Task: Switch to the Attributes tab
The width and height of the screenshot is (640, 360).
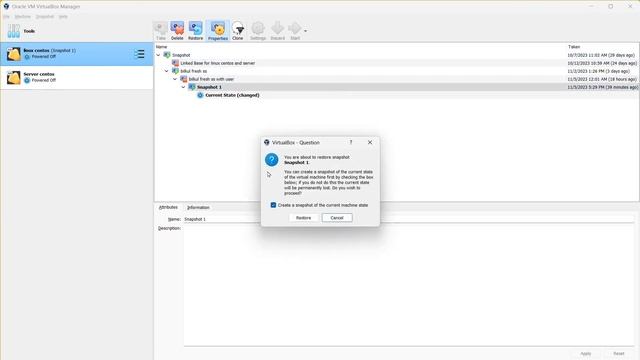Action: [x=168, y=207]
